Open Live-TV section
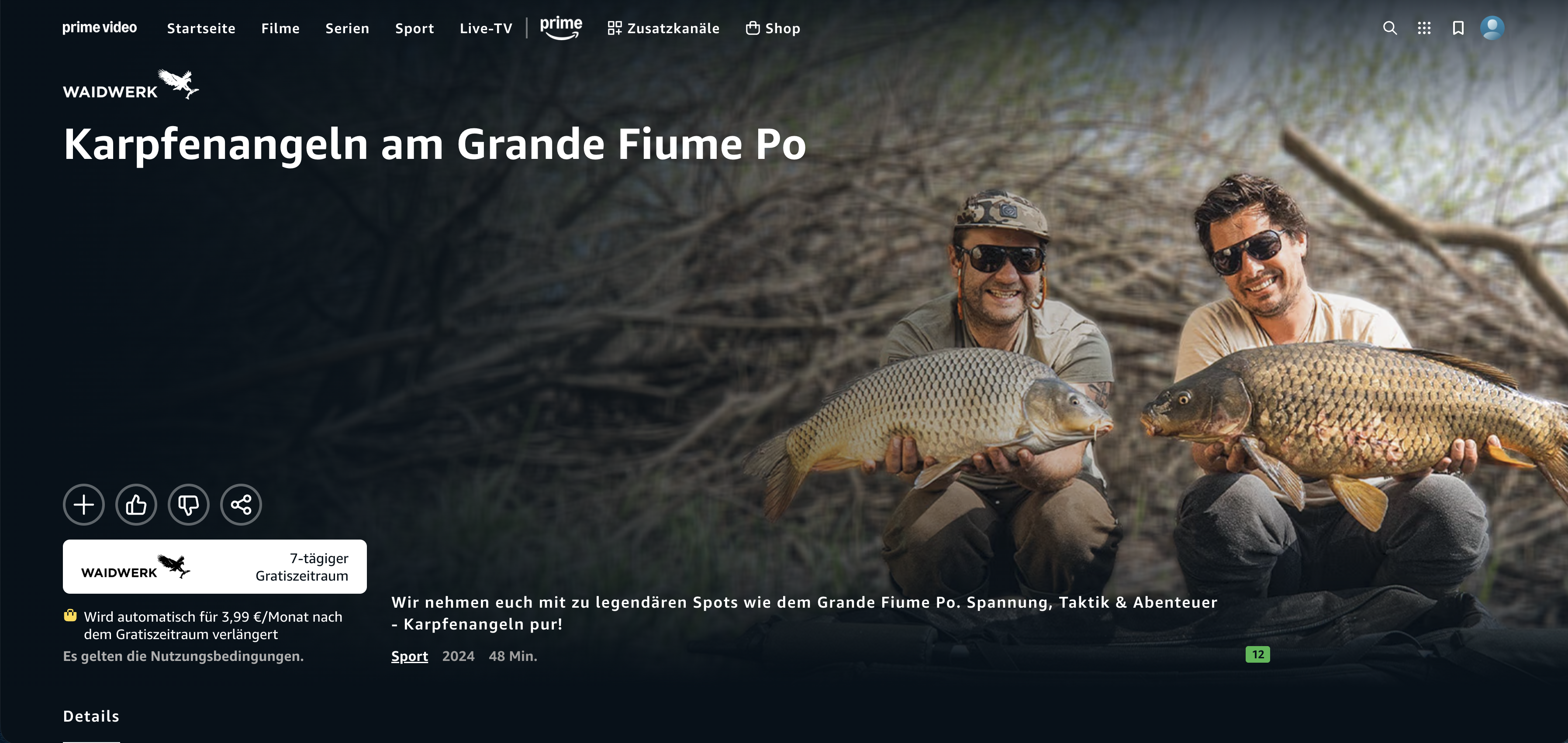1568x743 pixels. pyautogui.click(x=486, y=29)
